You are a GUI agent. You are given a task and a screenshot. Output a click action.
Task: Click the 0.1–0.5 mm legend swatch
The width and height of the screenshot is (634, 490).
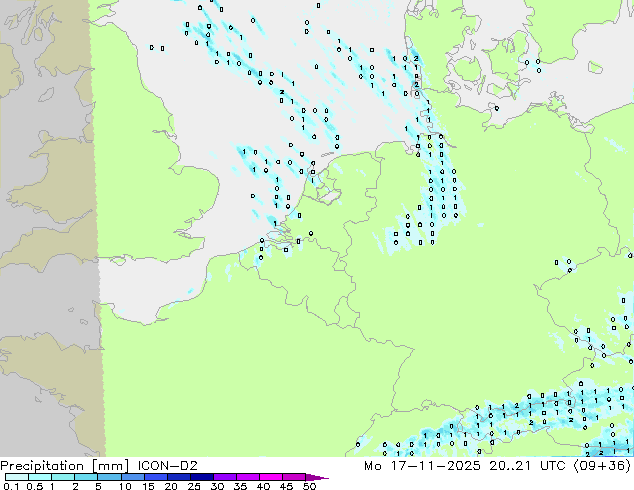17,477
